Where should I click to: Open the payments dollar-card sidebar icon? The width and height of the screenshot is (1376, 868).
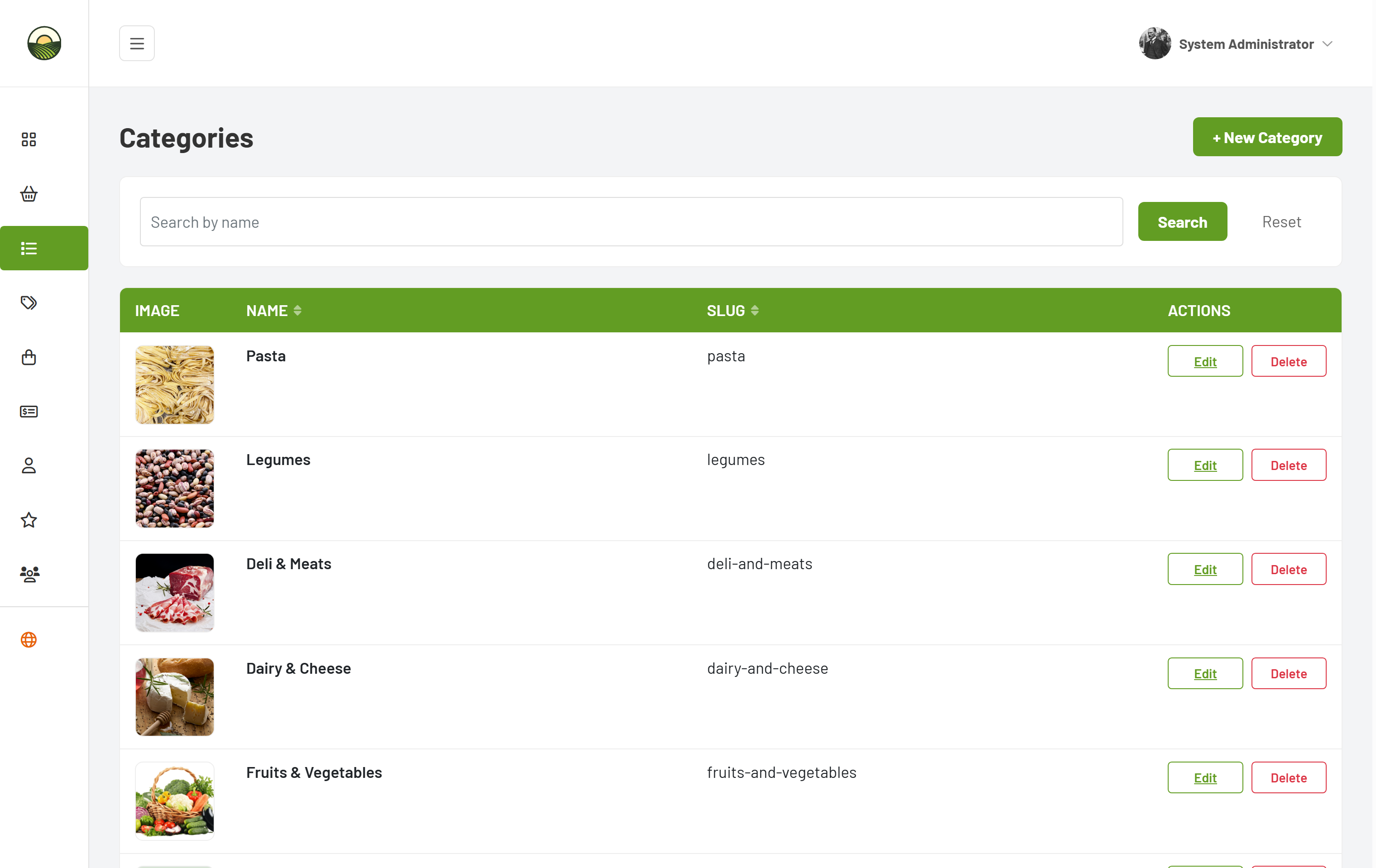[29, 412]
